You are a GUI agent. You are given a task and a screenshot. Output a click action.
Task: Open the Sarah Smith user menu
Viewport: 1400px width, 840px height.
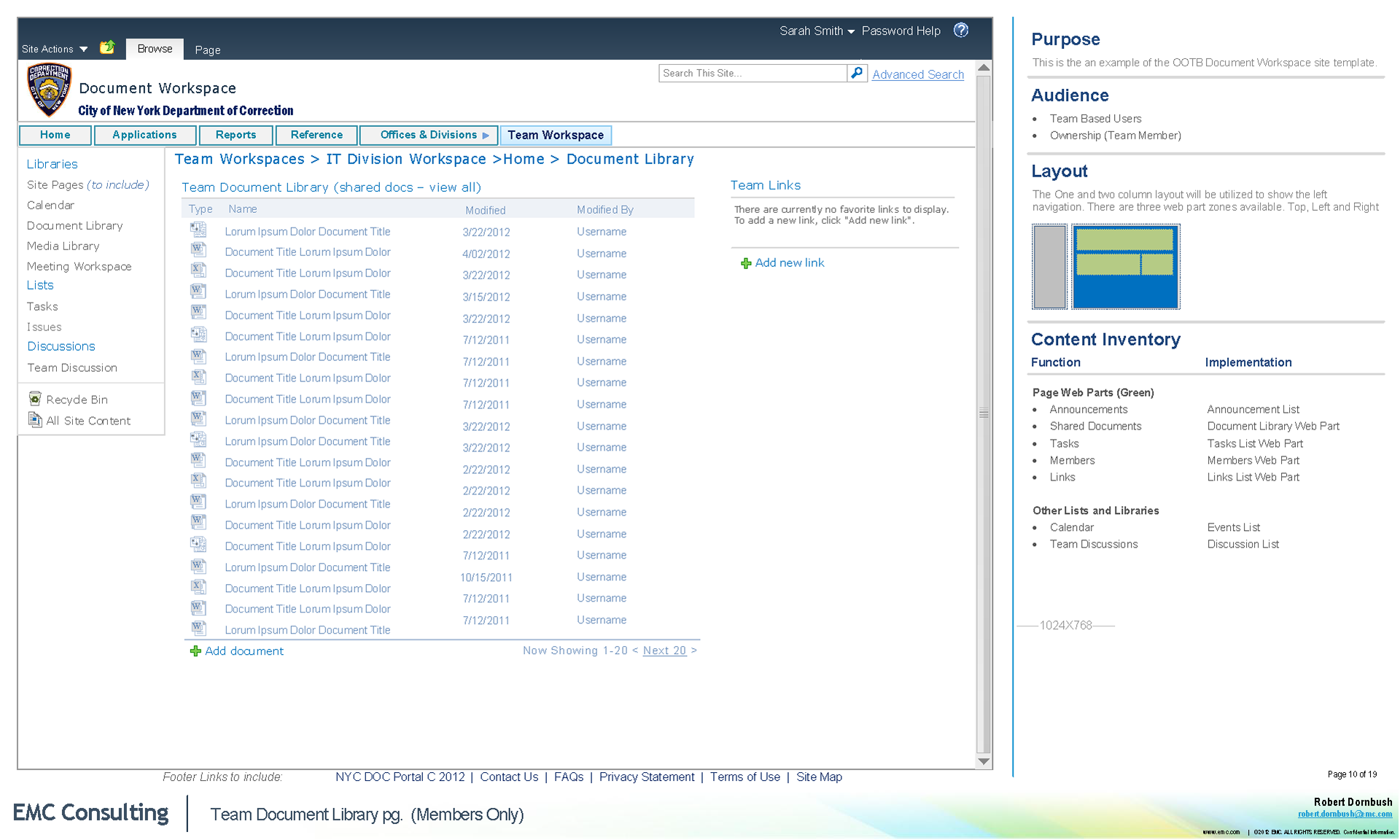[816, 31]
